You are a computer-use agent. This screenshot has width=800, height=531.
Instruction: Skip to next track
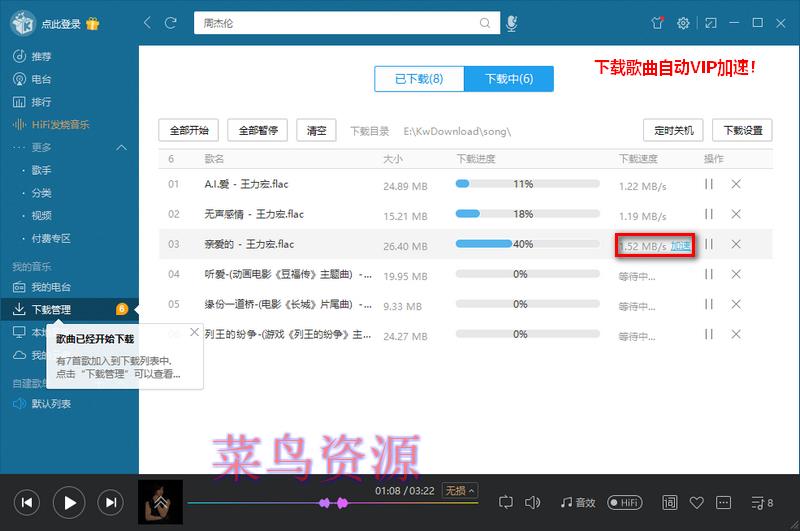[x=111, y=502]
